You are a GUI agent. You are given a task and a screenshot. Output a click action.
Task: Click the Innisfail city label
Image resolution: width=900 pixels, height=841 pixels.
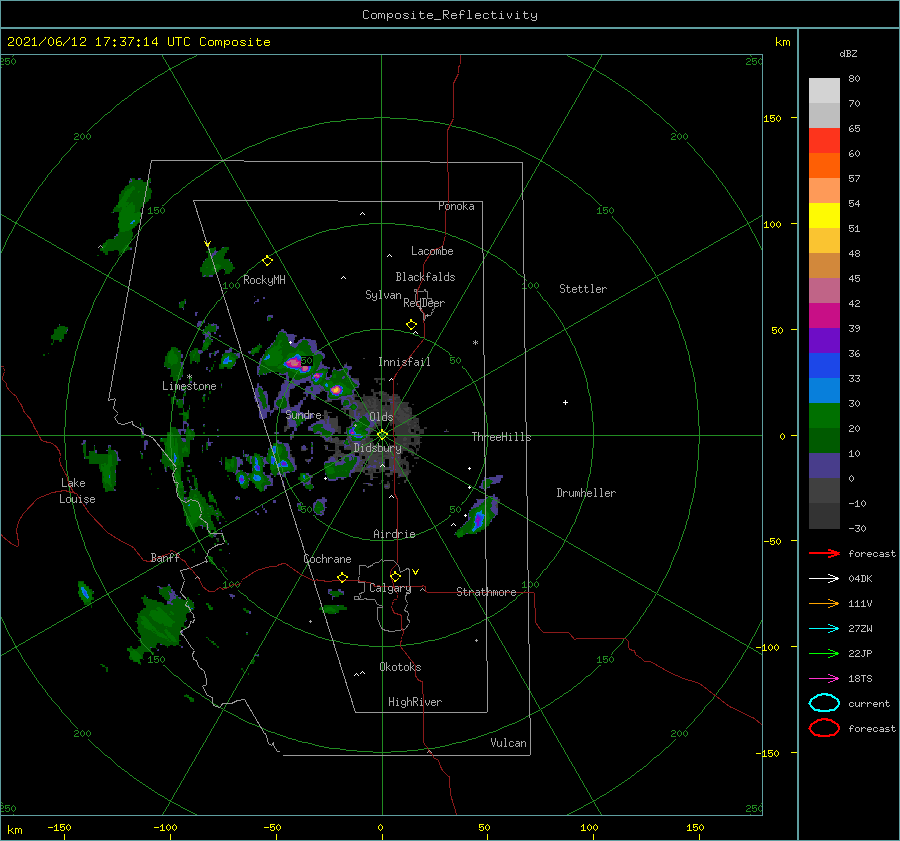click(x=404, y=362)
